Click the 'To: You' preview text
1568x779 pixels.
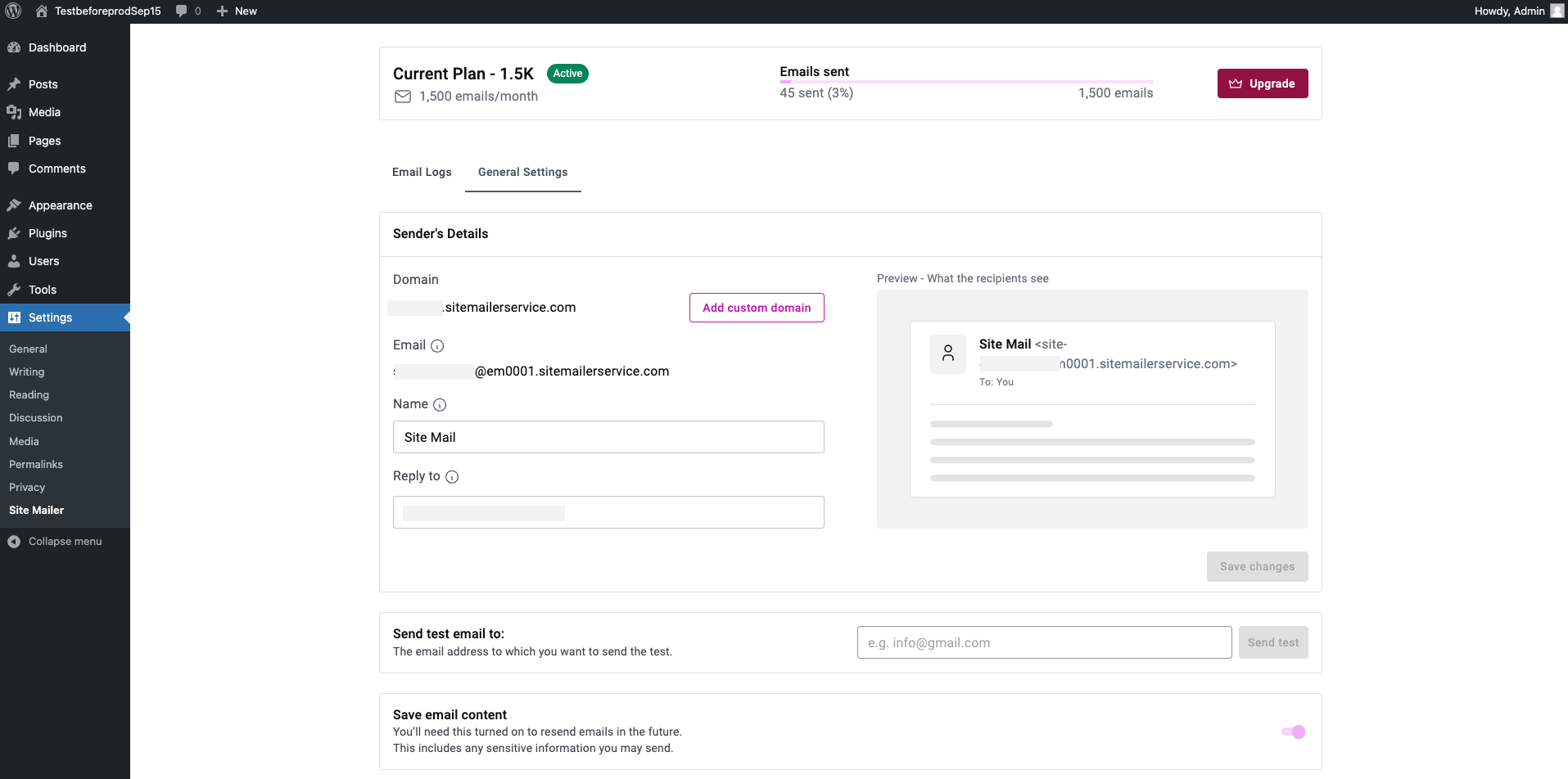coord(996,382)
